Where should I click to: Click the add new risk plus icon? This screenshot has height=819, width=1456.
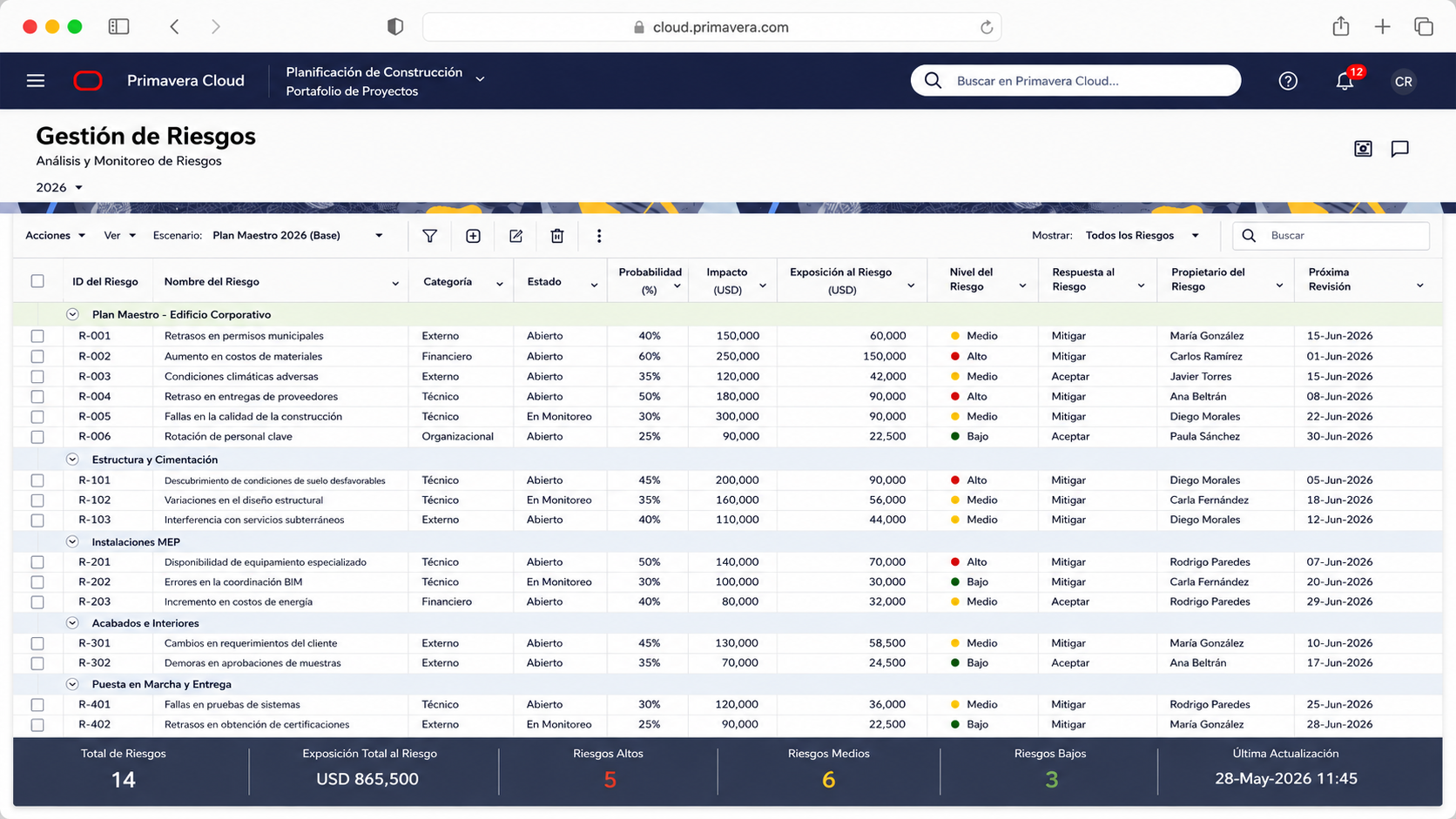[473, 236]
